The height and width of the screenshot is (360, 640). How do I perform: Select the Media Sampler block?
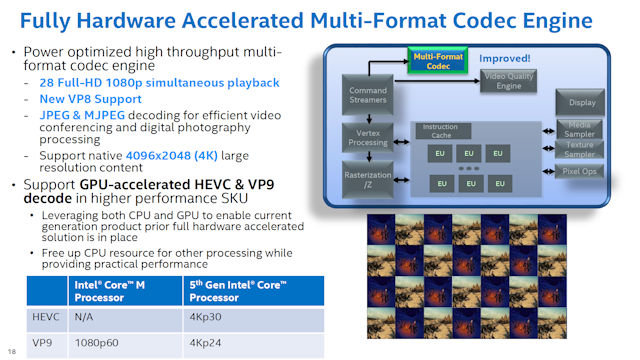(x=579, y=129)
